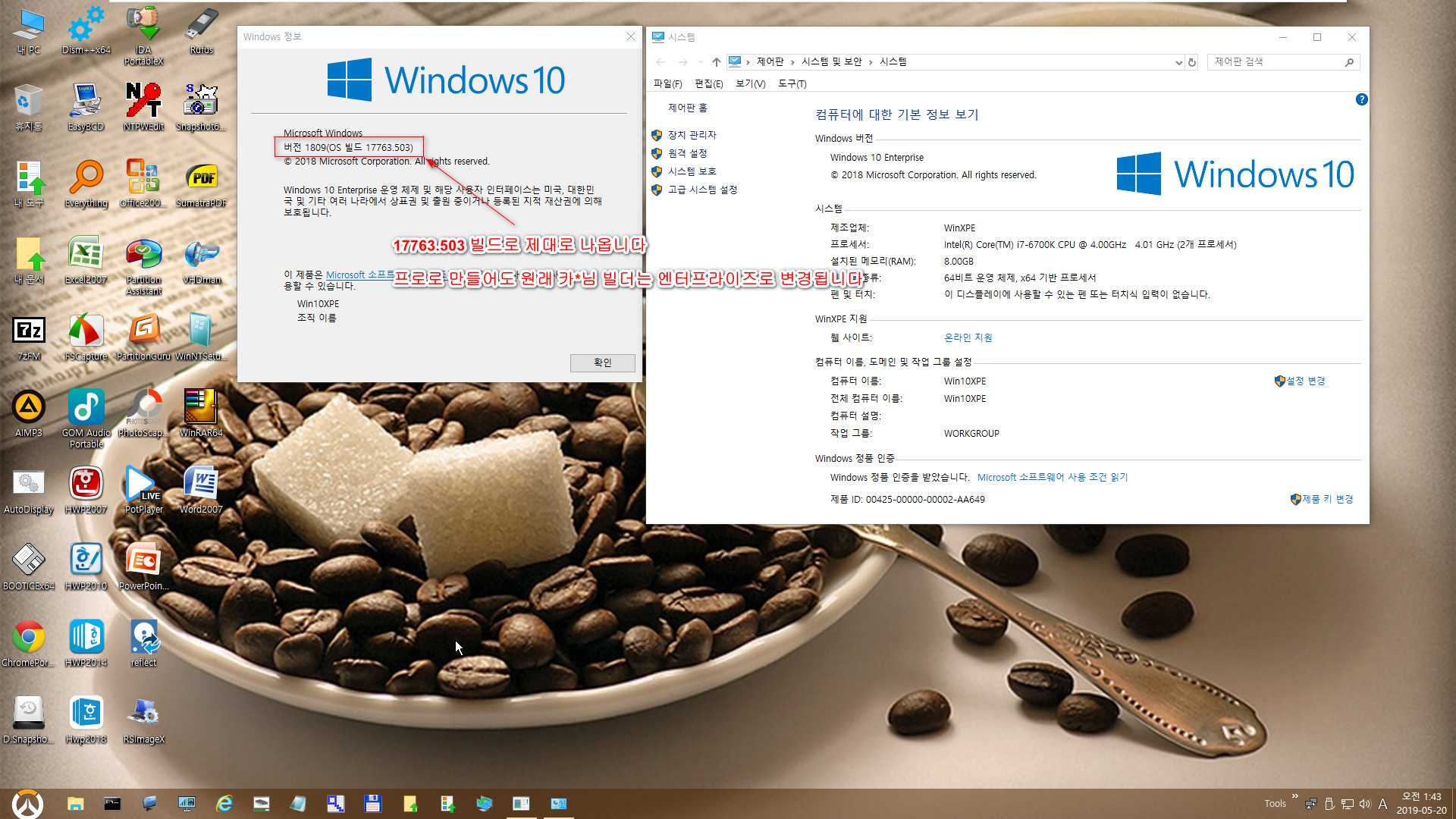Image resolution: width=1456 pixels, height=819 pixels.
Task: Open Microsoft 소프트웨어 사용 조건 읽기 link
Action: tap(1052, 477)
